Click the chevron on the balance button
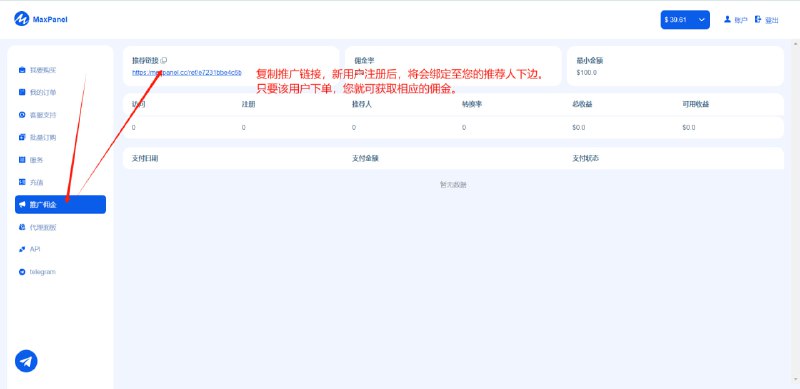 (x=702, y=20)
